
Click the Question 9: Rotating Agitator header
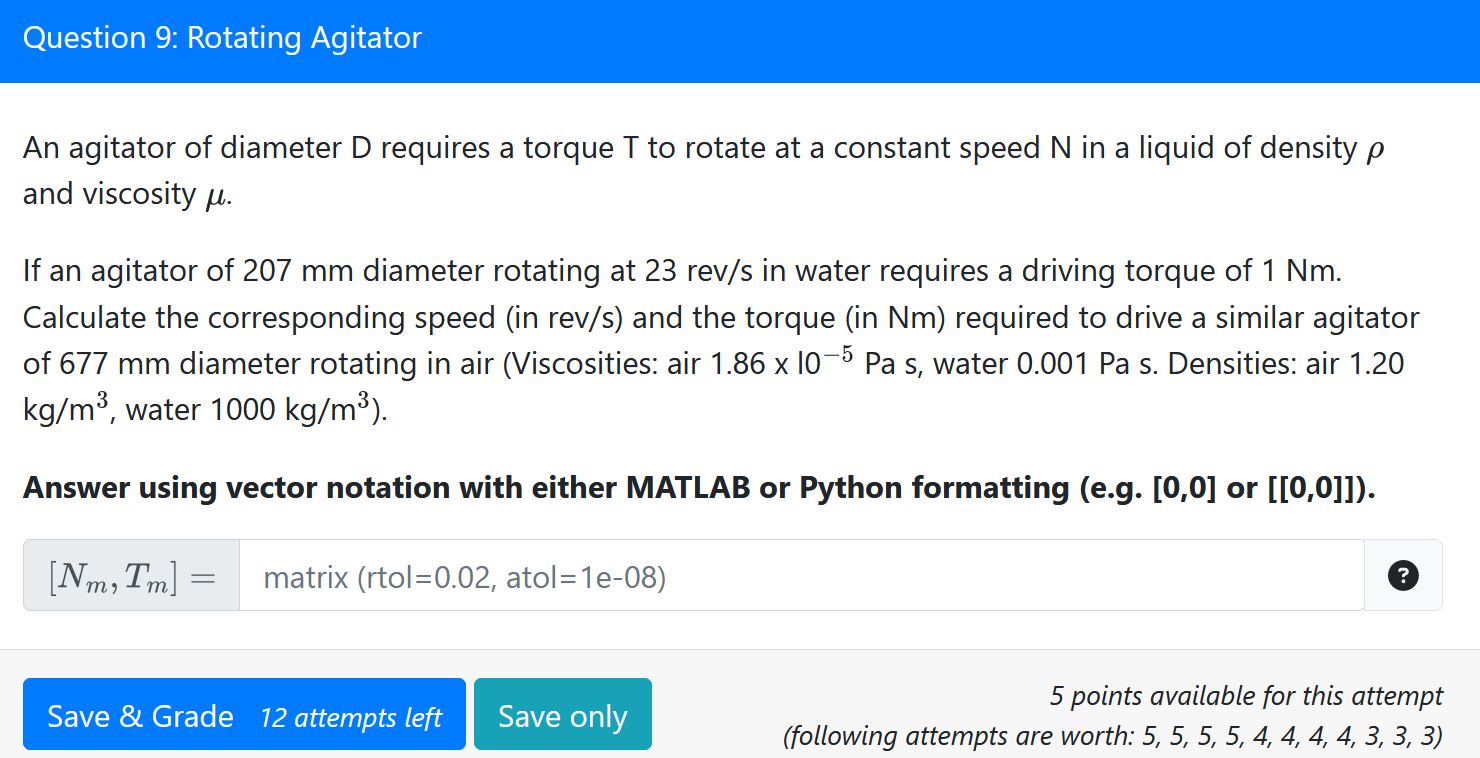click(x=222, y=38)
